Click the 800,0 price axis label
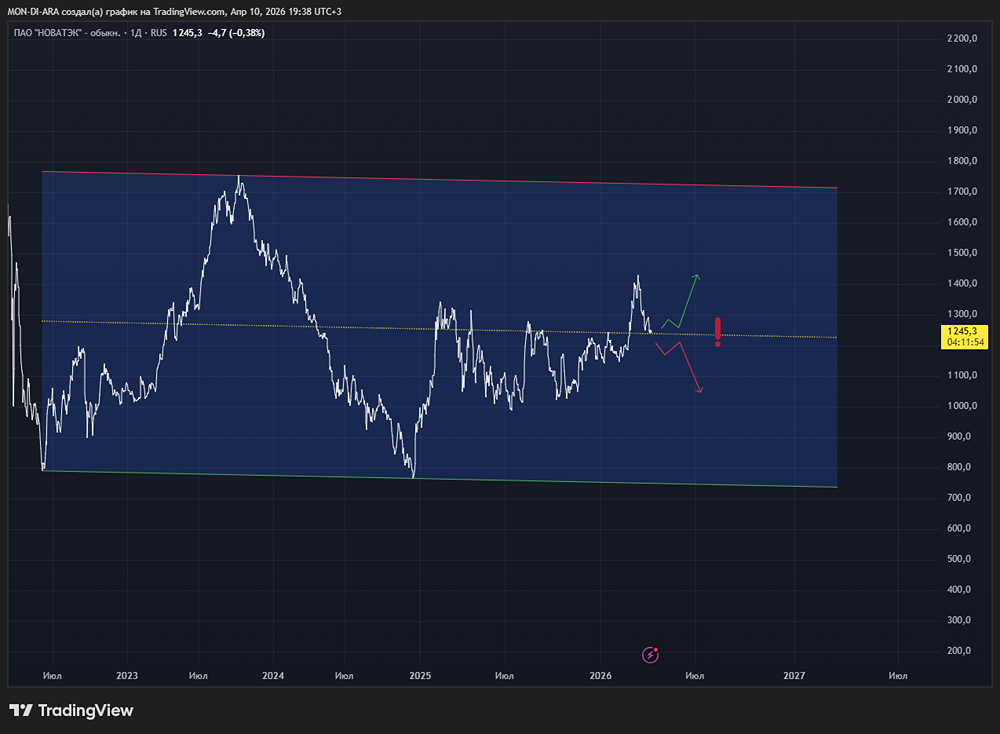The image size is (1000, 734). click(959, 467)
